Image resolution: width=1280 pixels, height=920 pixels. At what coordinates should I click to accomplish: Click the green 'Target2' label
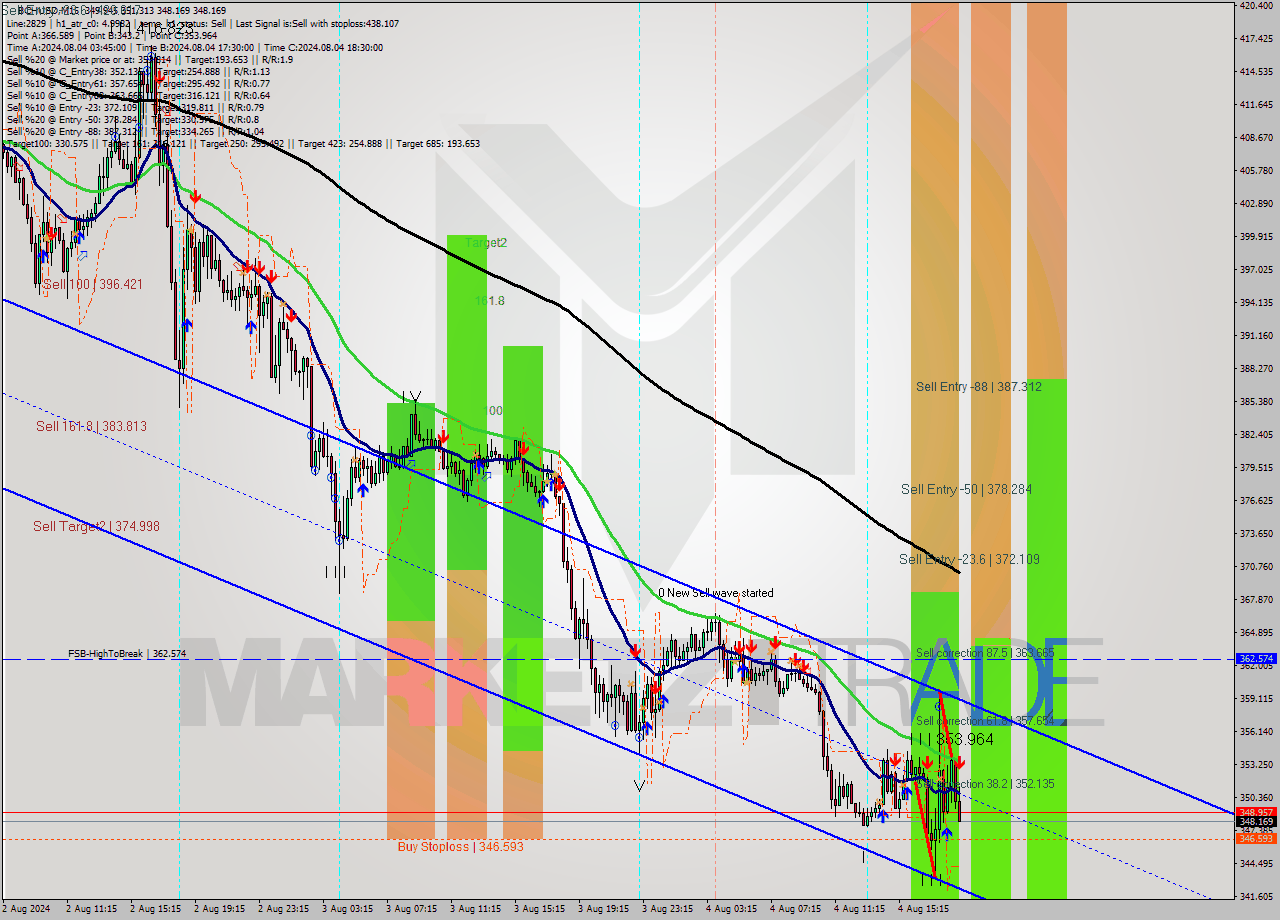coord(486,243)
